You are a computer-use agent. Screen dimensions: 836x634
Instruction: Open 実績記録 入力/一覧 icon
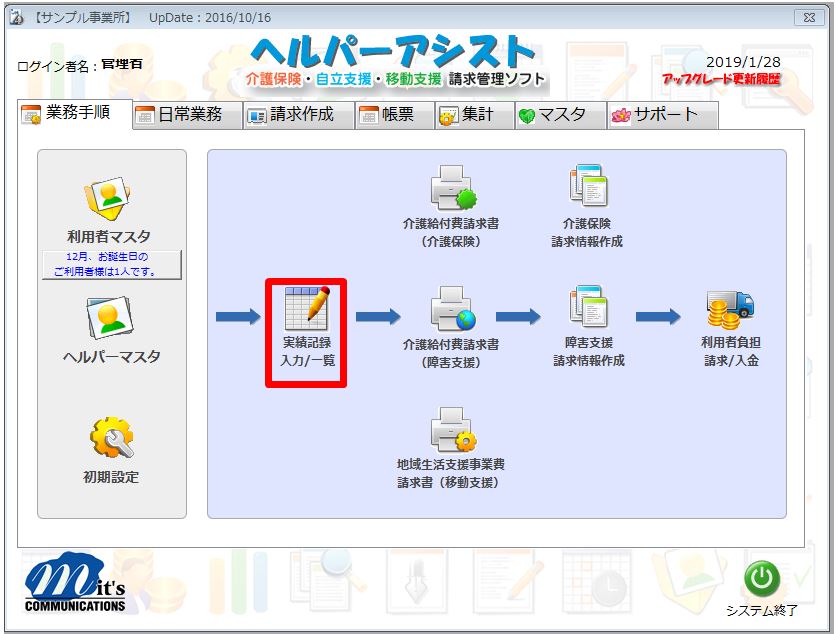coord(306,305)
